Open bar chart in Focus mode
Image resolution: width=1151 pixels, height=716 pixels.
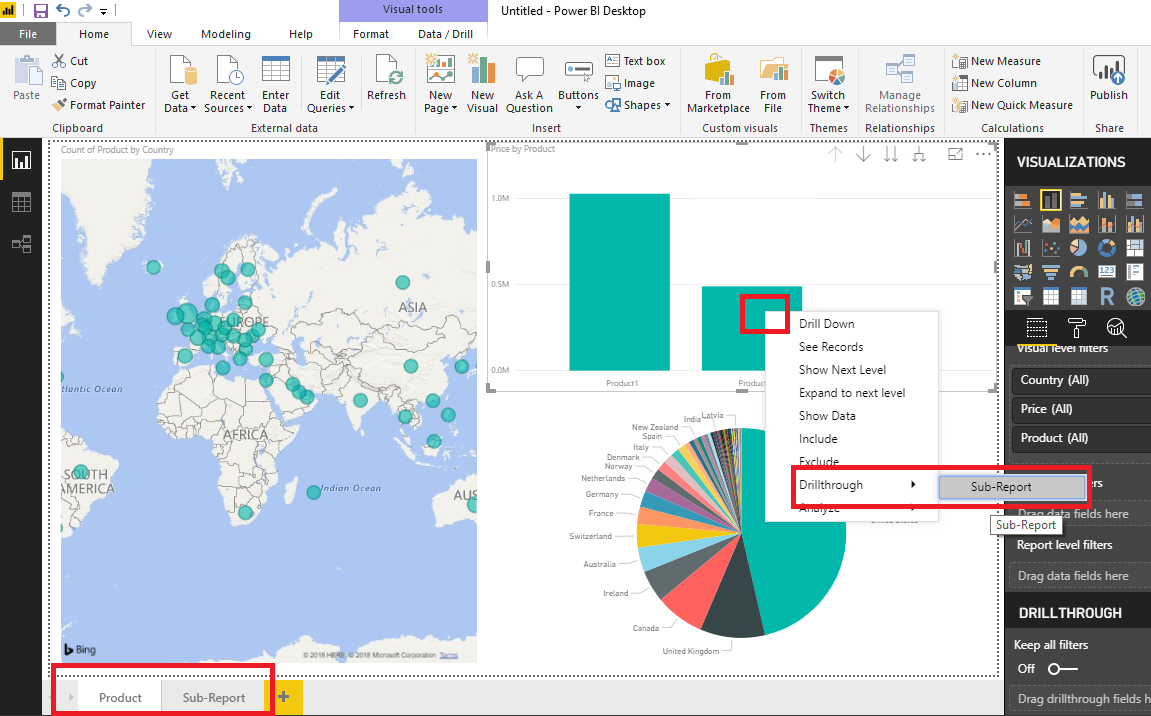pos(955,154)
